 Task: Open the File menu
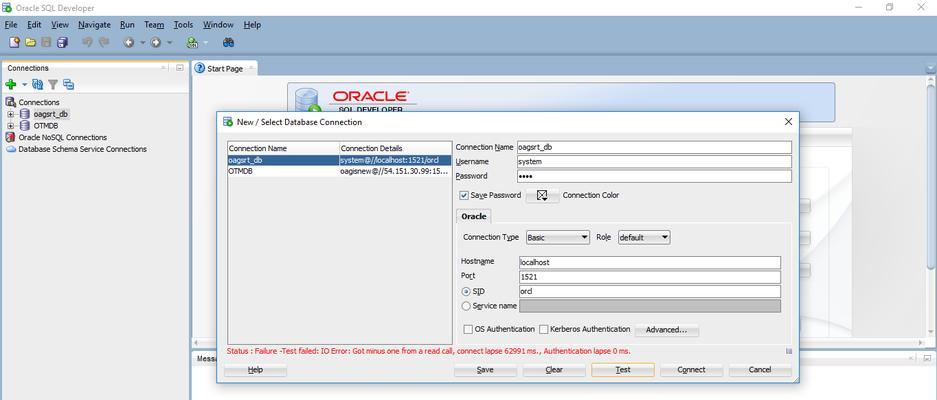[11, 25]
